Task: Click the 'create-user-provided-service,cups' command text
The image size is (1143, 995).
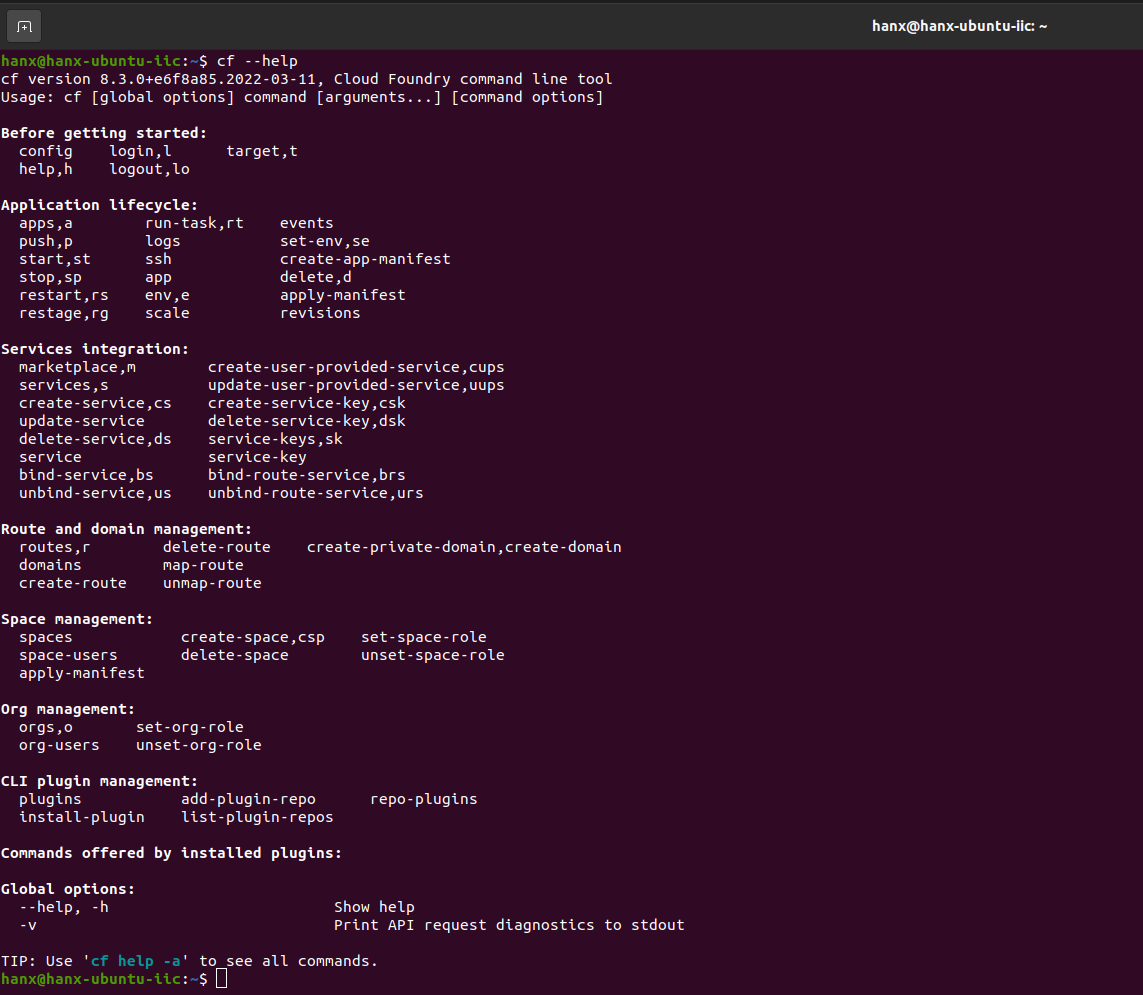Action: pyautogui.click(x=356, y=367)
